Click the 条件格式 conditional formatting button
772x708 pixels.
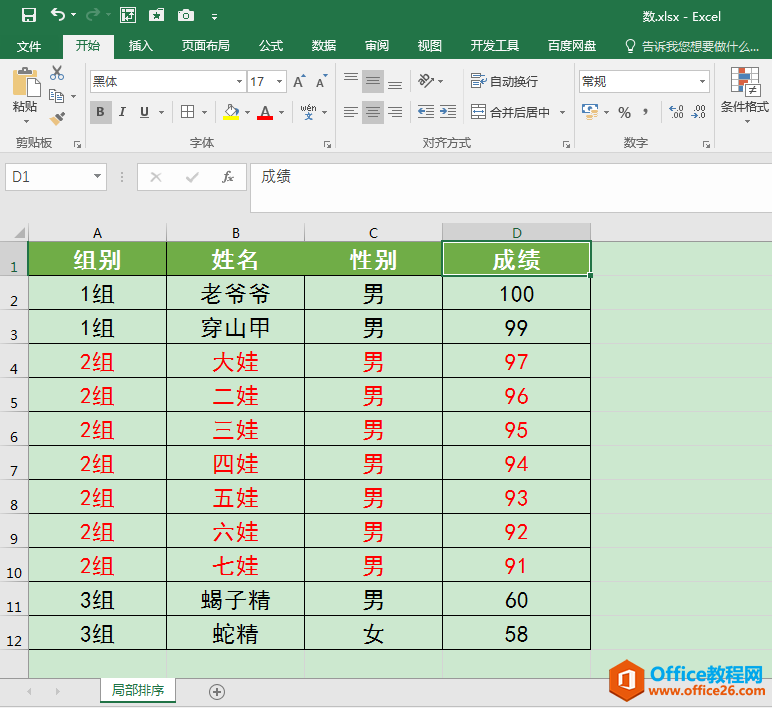coord(744,95)
